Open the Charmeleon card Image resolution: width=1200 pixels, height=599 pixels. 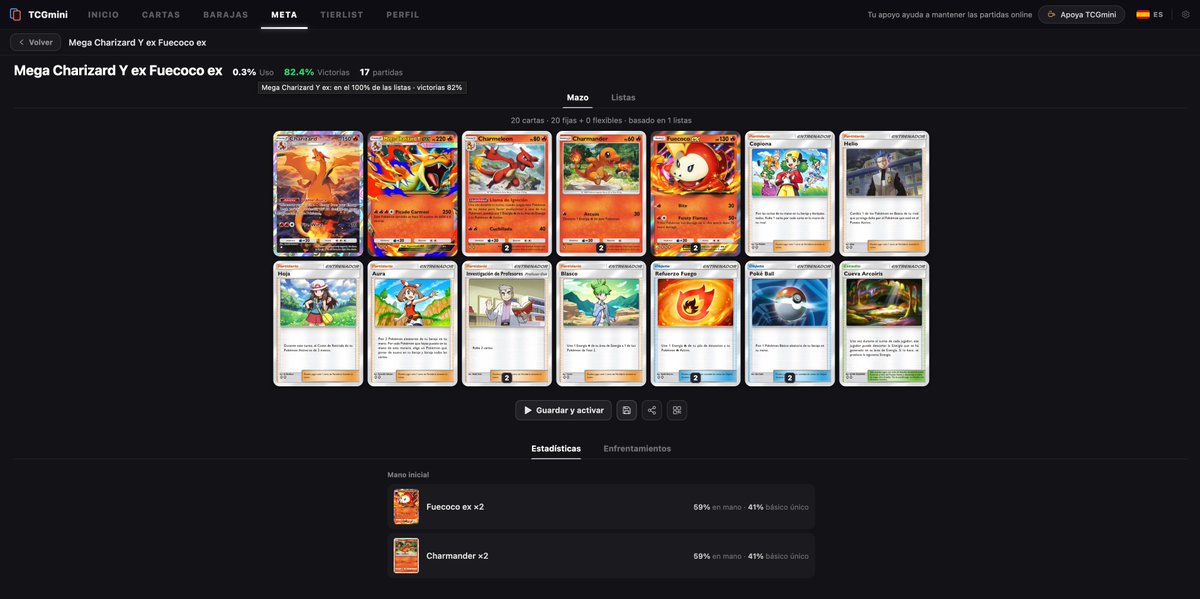507,193
